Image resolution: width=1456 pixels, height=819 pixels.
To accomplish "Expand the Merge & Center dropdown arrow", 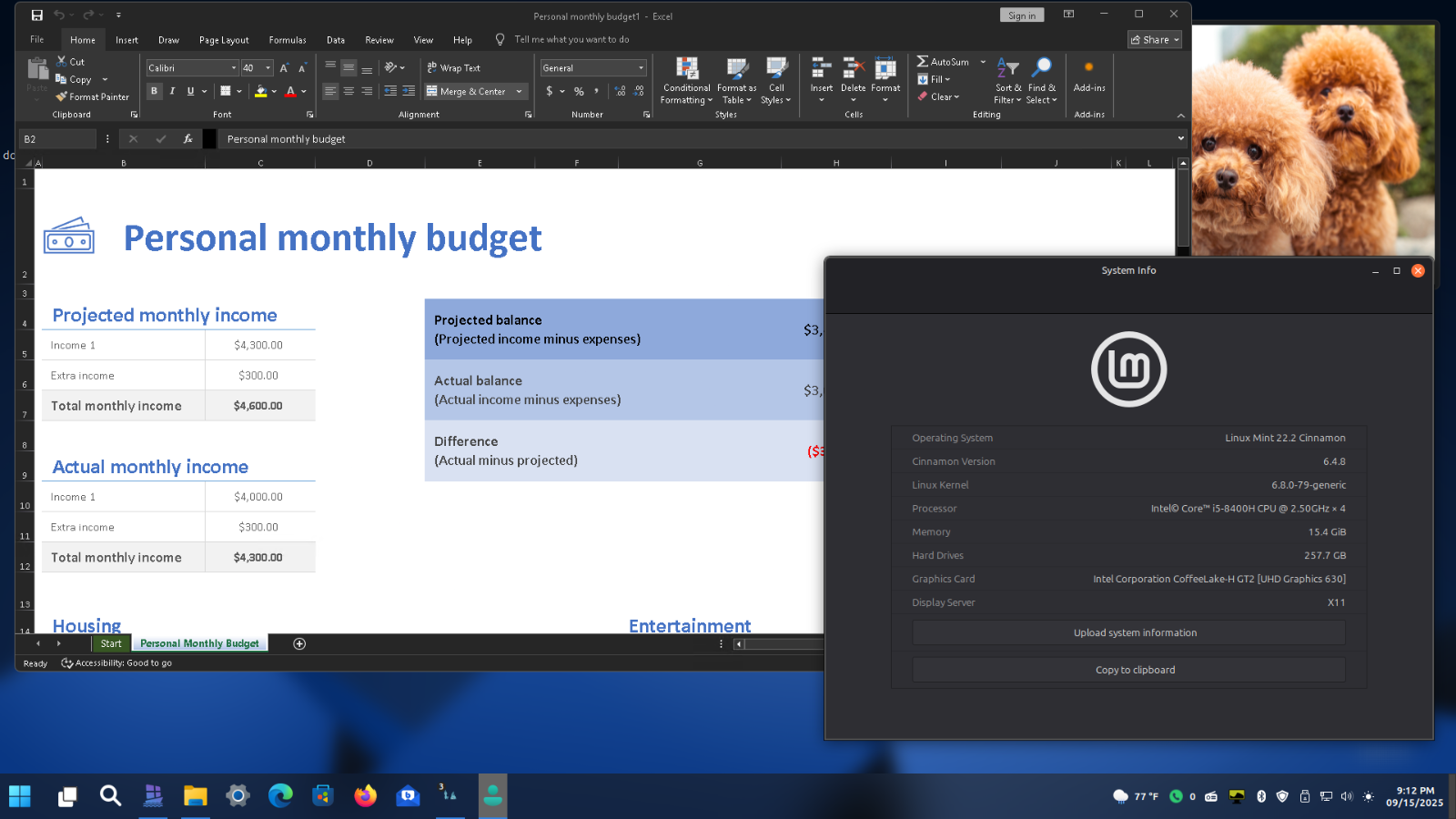I will coord(520,92).
